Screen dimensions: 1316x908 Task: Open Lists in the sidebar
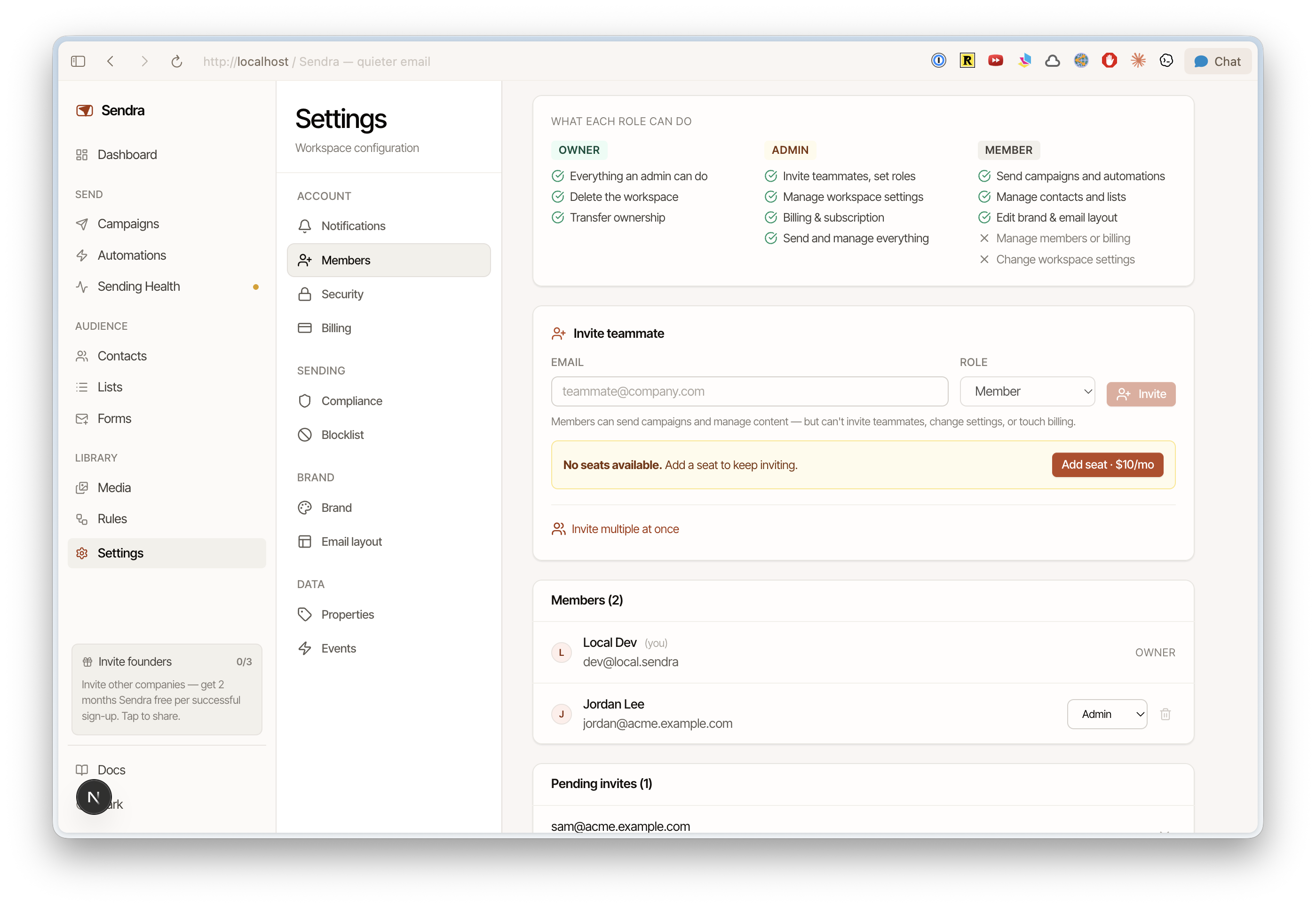(166, 388)
